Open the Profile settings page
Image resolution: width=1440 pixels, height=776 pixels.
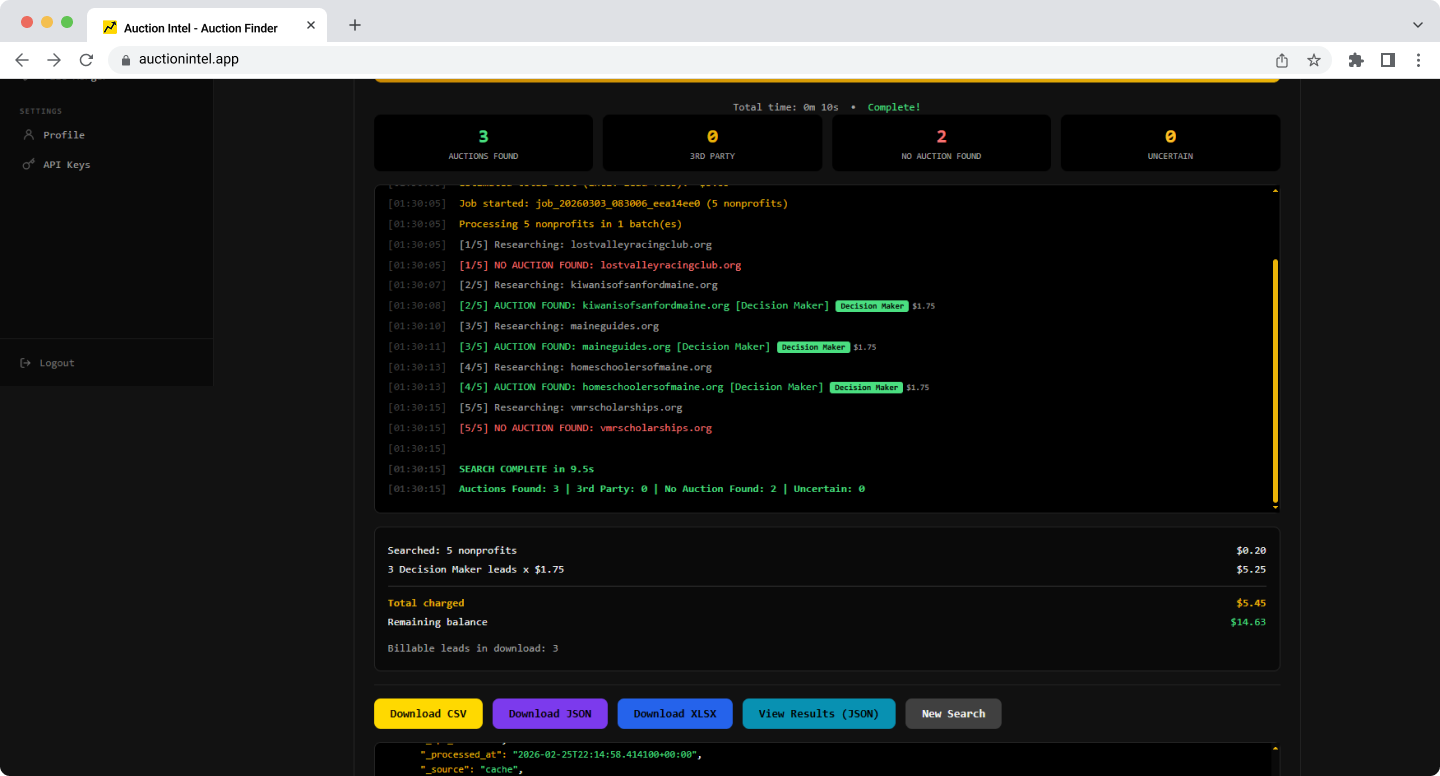(63, 135)
